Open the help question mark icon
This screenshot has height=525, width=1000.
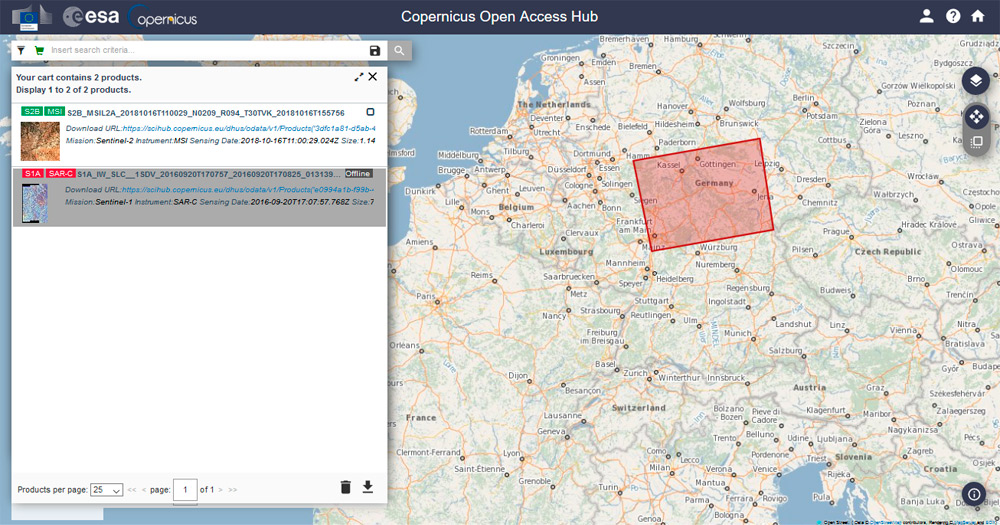(953, 17)
